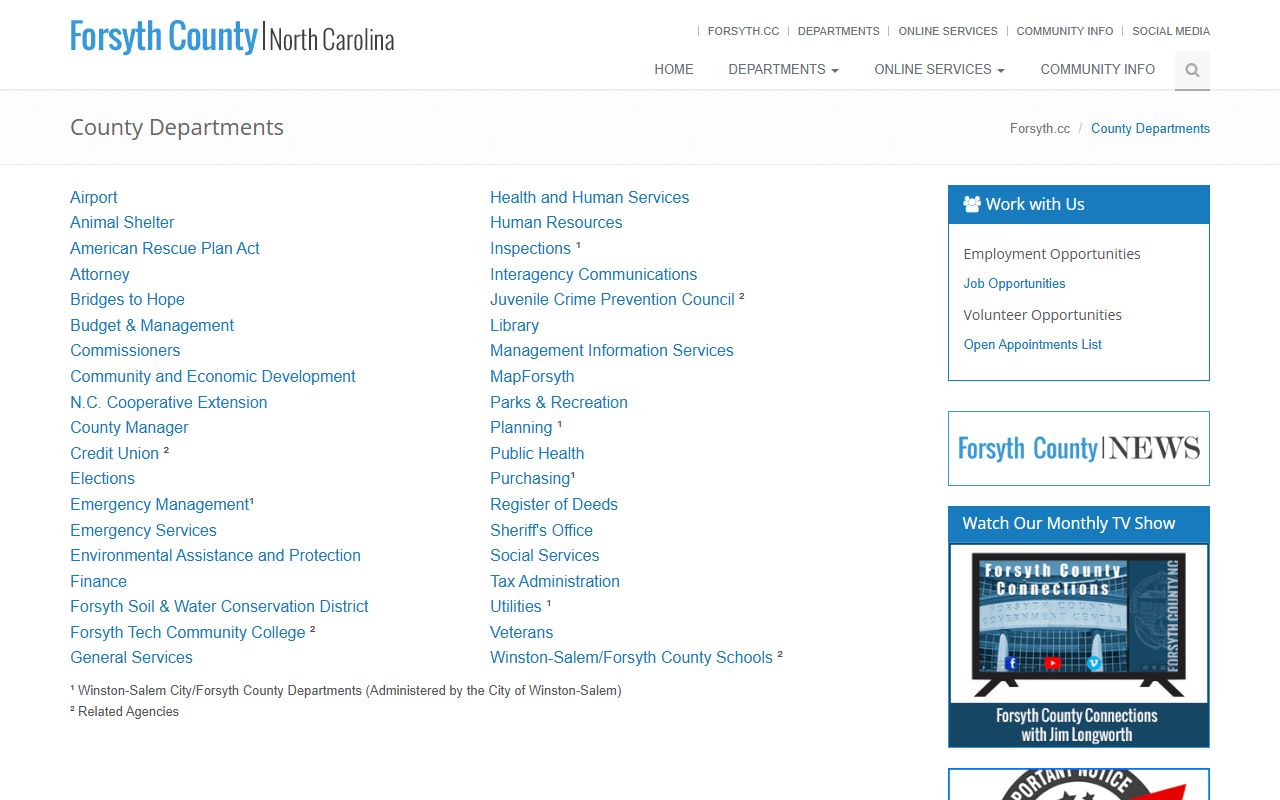Image resolution: width=1280 pixels, height=800 pixels.
Task: Open Forsyth Soil & Water Conservation District
Action: (x=219, y=606)
